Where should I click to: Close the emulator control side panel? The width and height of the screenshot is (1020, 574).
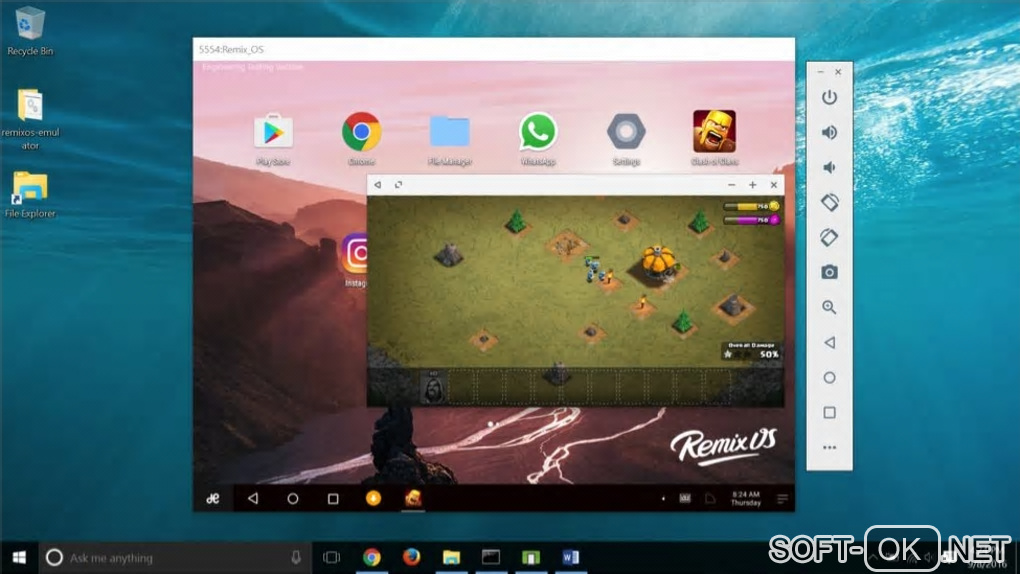(x=838, y=72)
